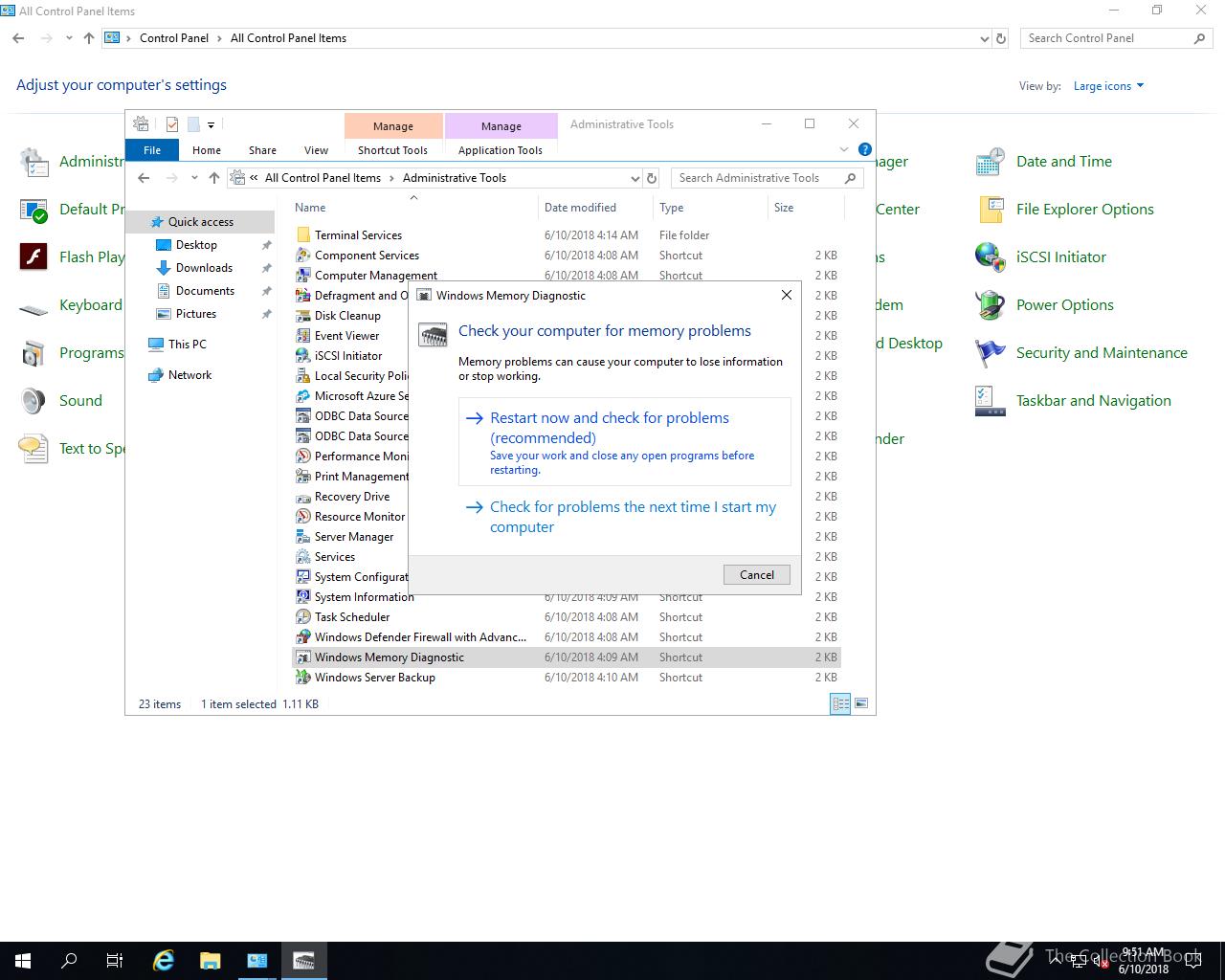Open Explorer help question mark icon
1225x980 pixels.
coord(865,149)
